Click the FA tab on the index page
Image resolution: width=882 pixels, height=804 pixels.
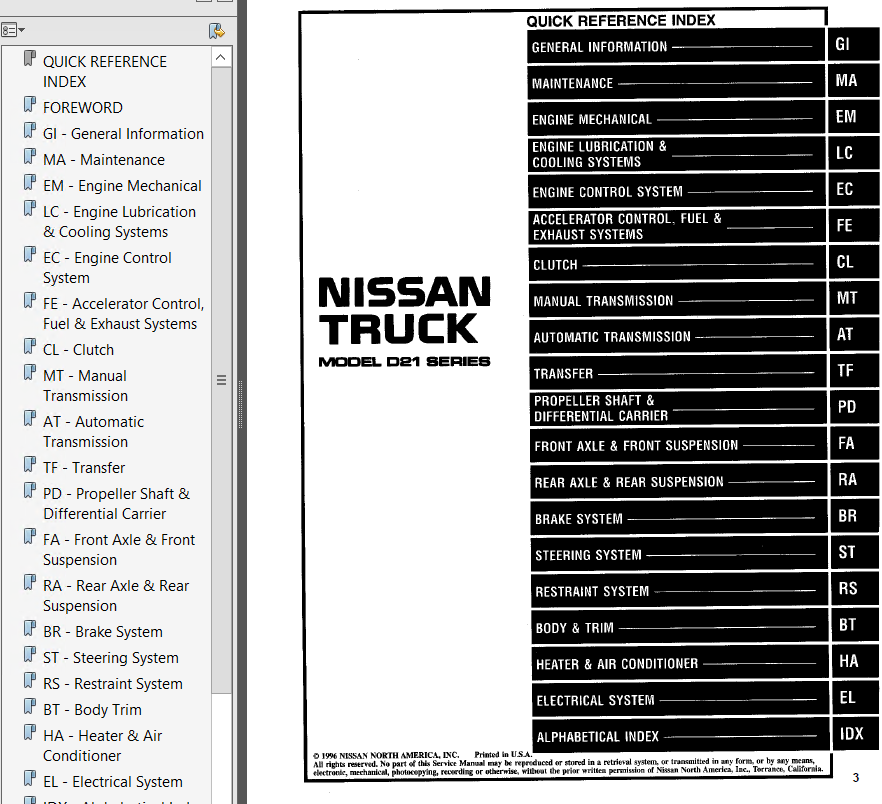click(x=854, y=443)
